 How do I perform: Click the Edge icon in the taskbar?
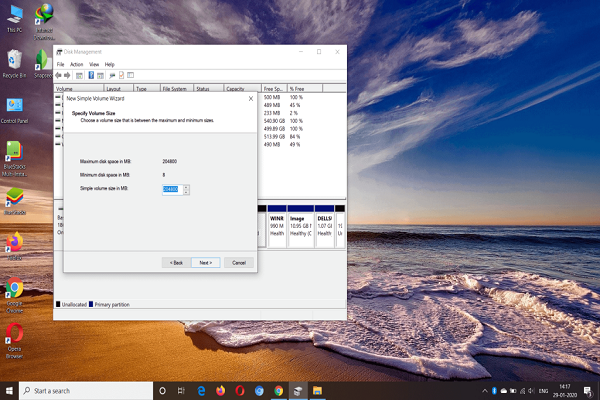pos(201,391)
